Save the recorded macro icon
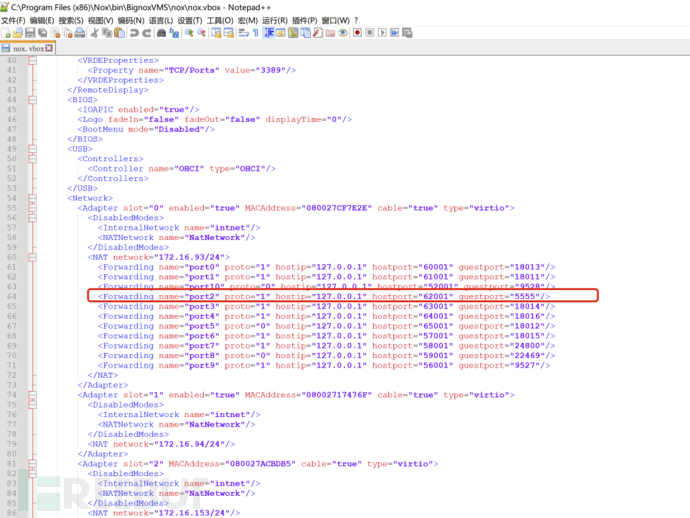Screen dimensions: 690x518 point(407,33)
